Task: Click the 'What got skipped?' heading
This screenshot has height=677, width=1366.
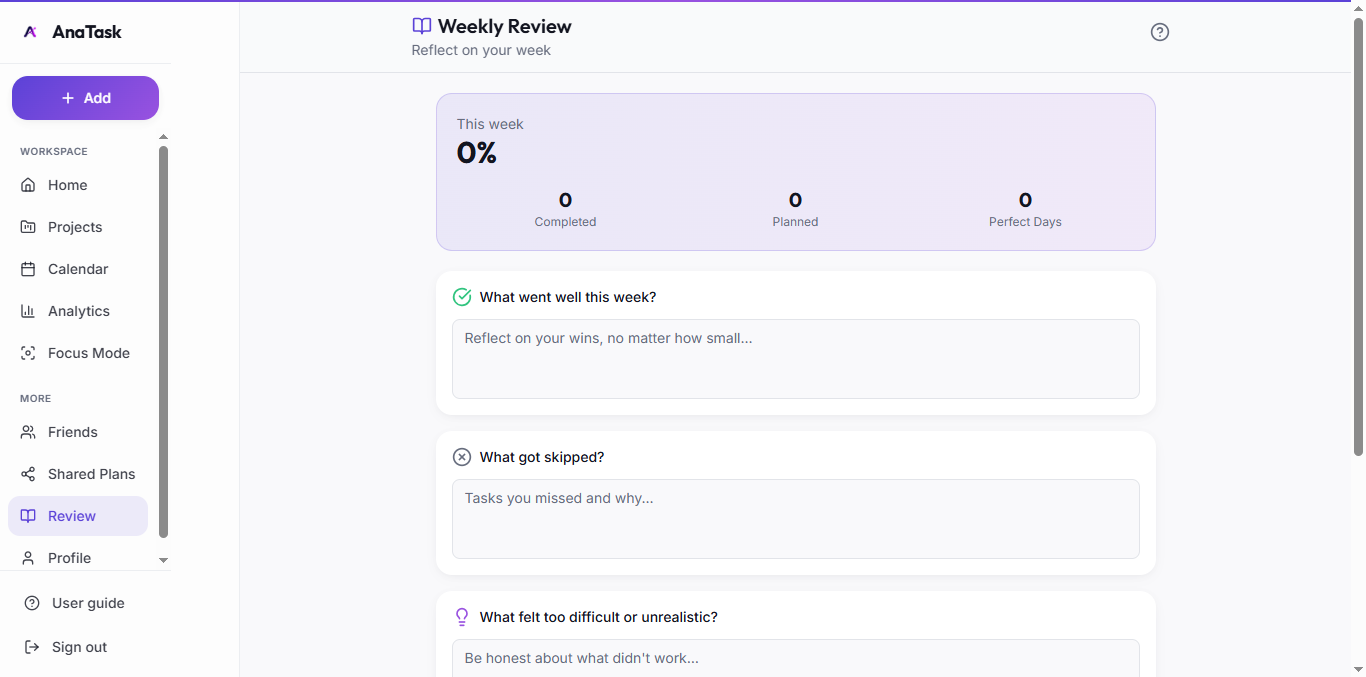Action: [x=542, y=457]
